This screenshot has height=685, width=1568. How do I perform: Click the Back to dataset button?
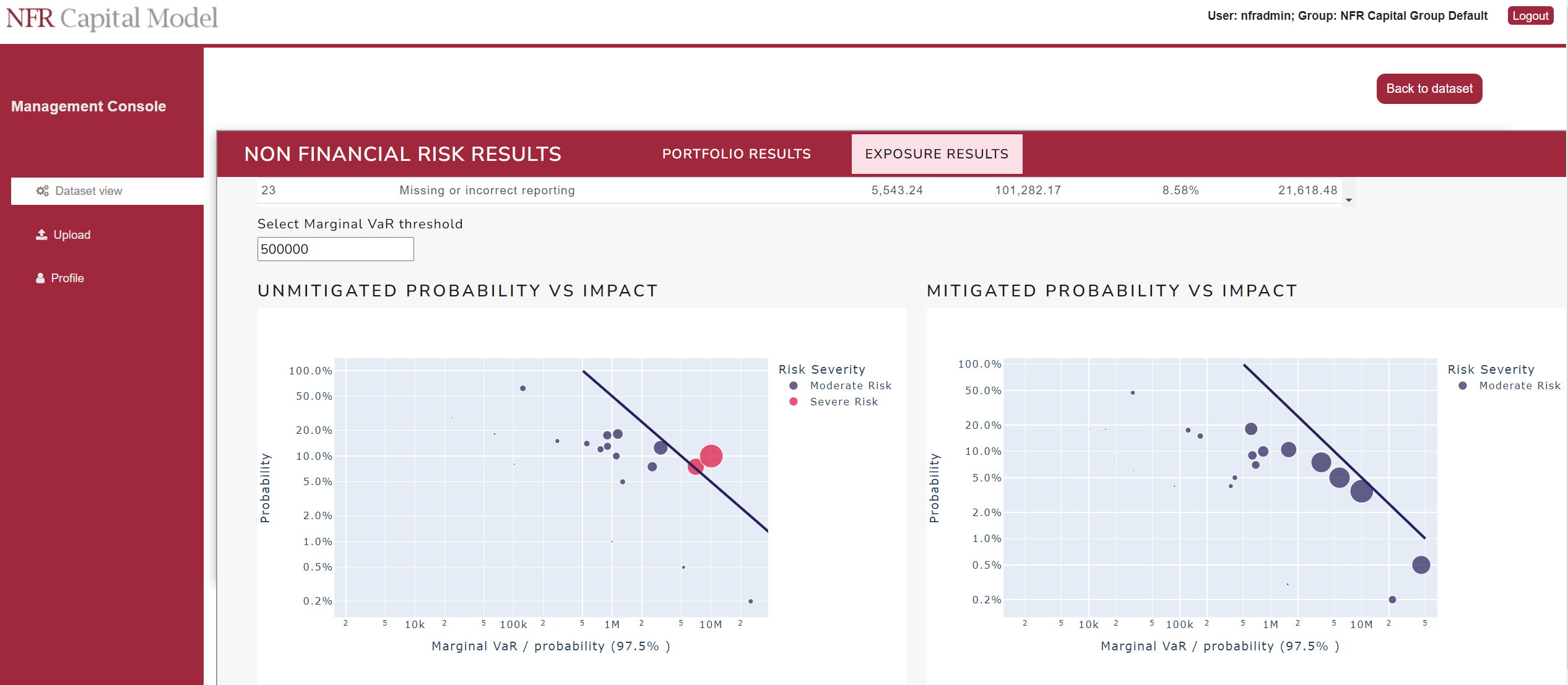click(x=1429, y=88)
